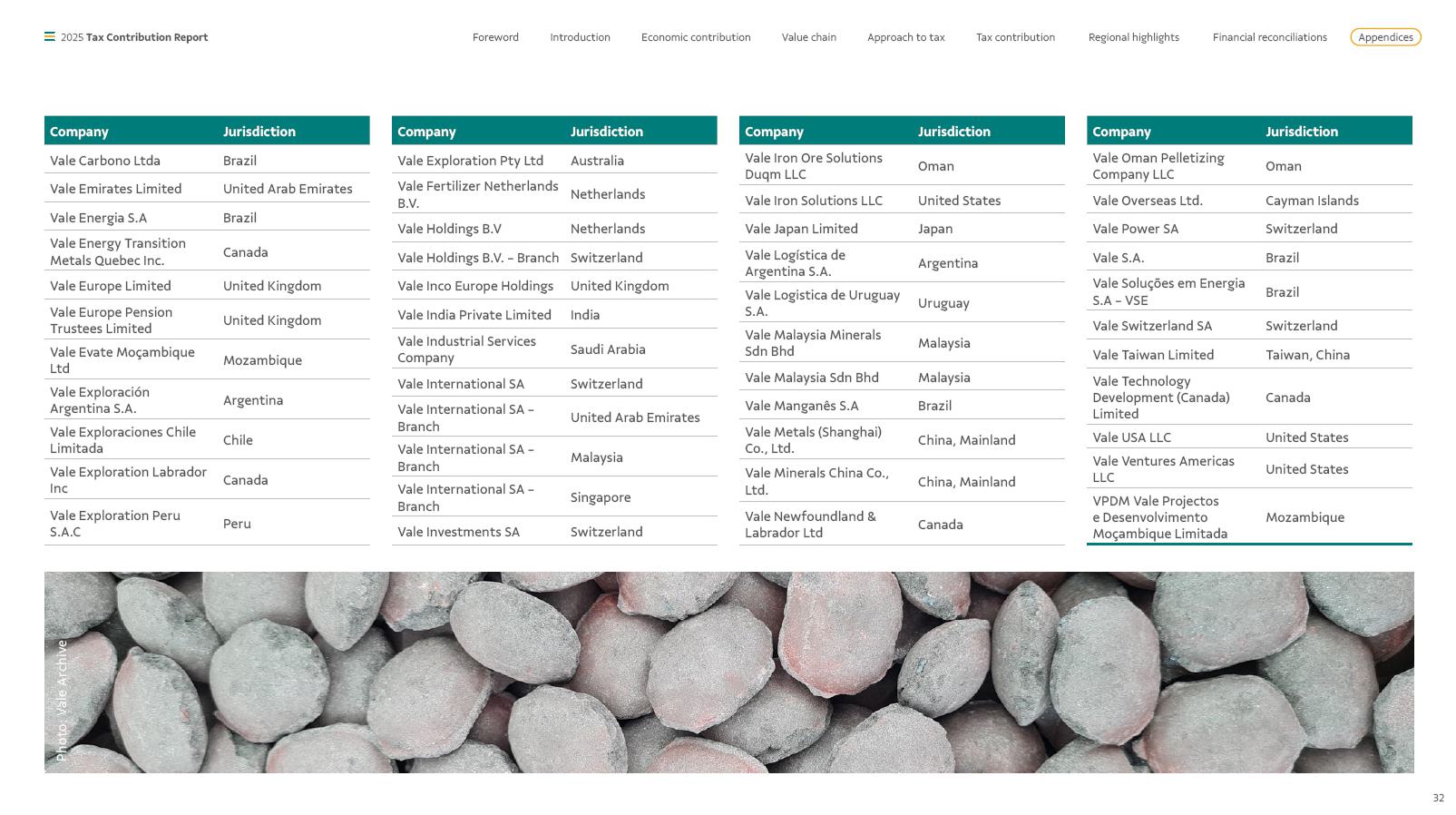Click 'Vale Holdings B.V. – Branch'
Screen dimensions: 1456x815
[478, 258]
